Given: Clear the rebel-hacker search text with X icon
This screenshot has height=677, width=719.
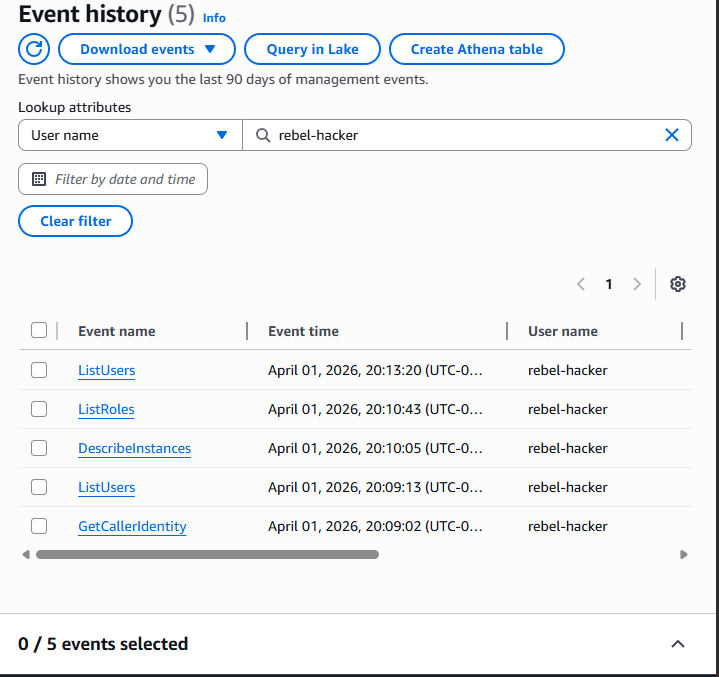Looking at the screenshot, I should (x=672, y=135).
